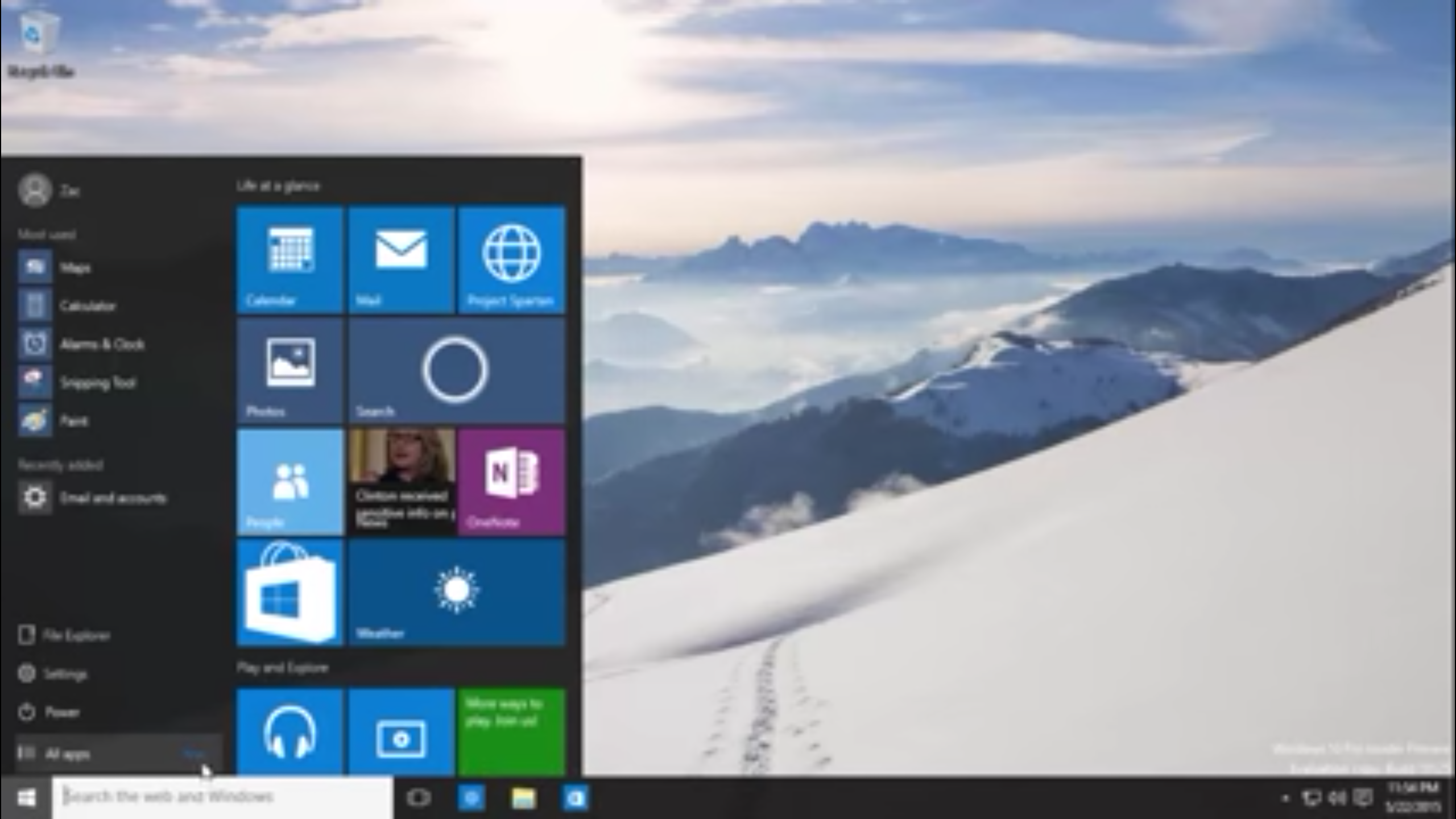Expand the user account menu for Zac
Screen dimensions: 1456x819
[x=48, y=191]
